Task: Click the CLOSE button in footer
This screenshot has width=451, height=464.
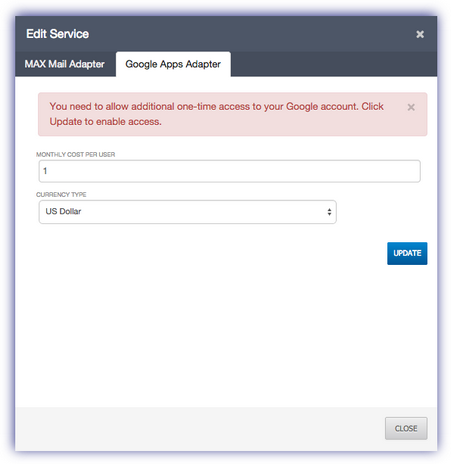Action: [406, 428]
